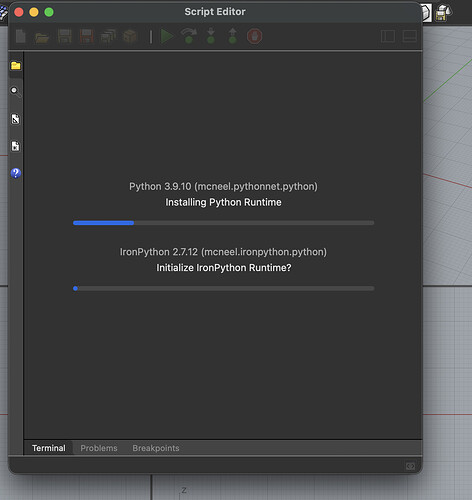472x500 pixels.
Task: Open help with blue question mark
Action: [16, 173]
